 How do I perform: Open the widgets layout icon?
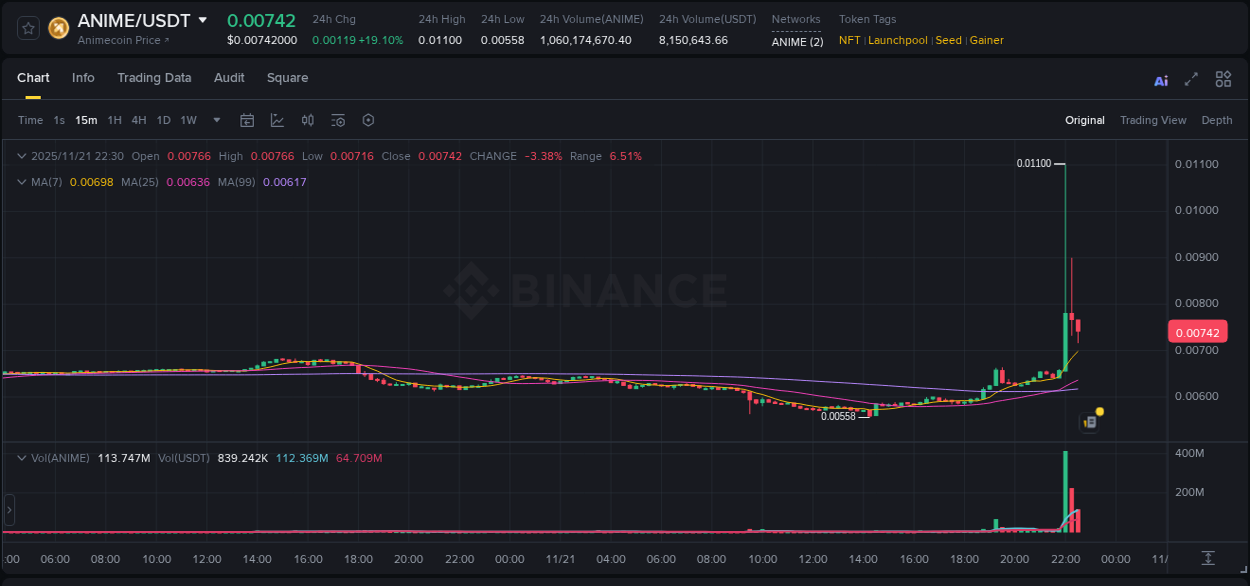(x=1223, y=79)
